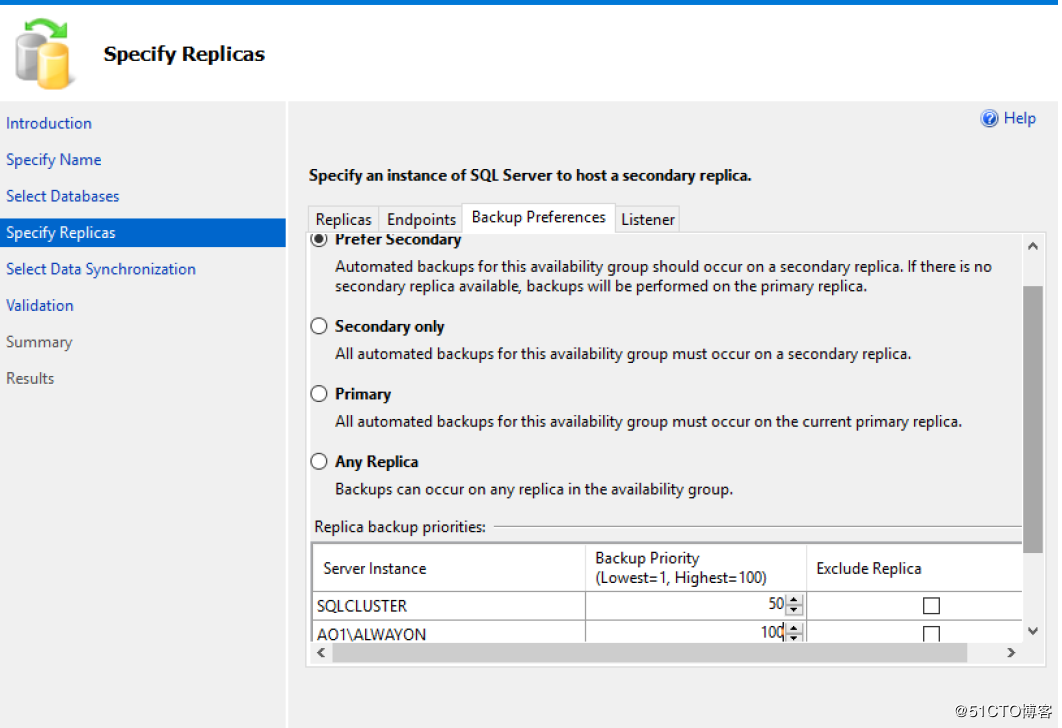Image resolution: width=1062 pixels, height=728 pixels.
Task: Select the Specify Replicas step
Action: [142, 232]
